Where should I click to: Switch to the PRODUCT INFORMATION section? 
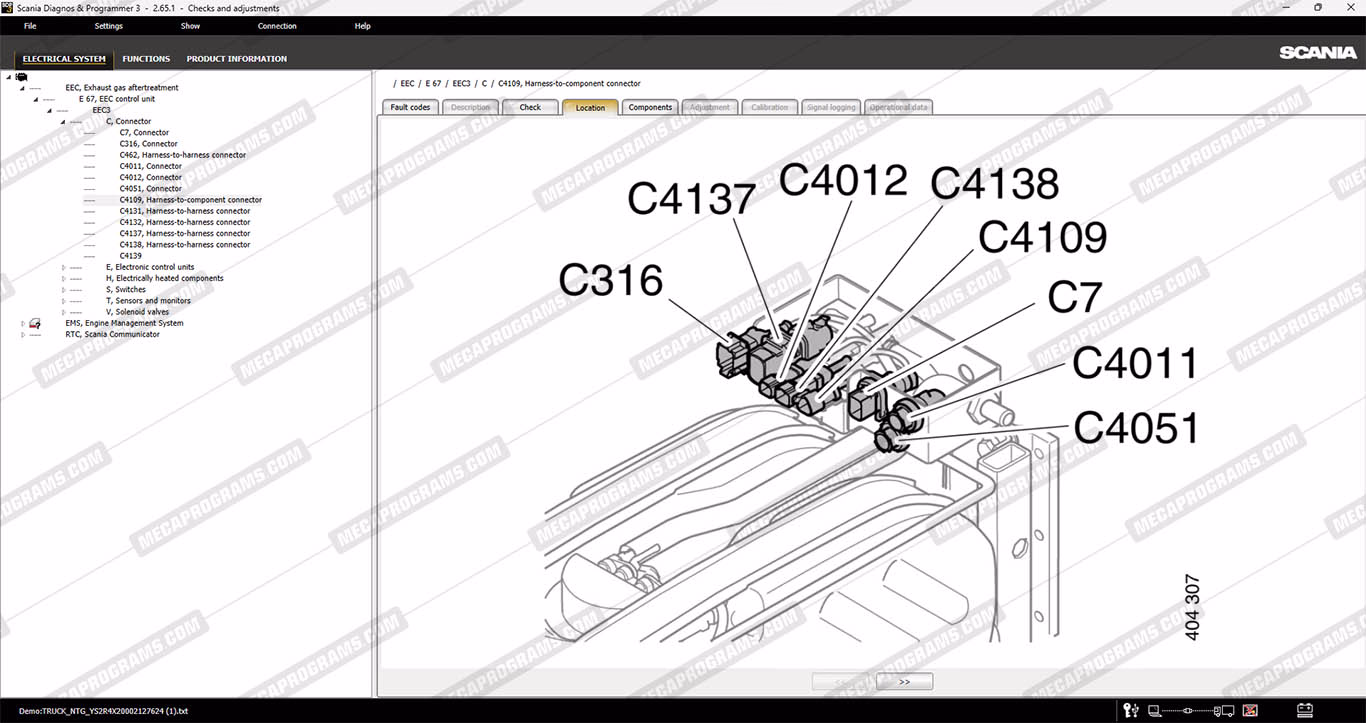[237, 59]
